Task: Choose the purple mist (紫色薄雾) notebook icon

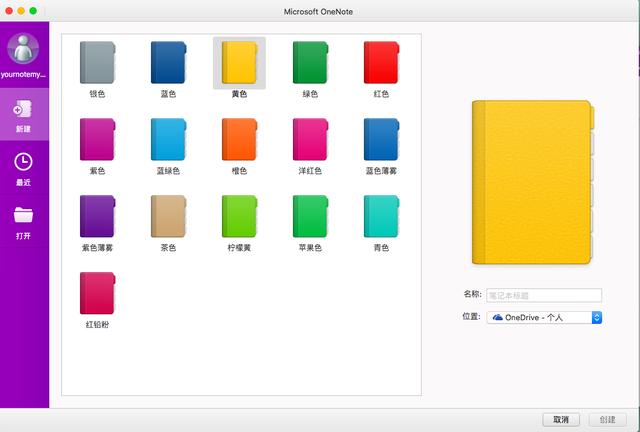Action: pyautogui.click(x=97, y=216)
